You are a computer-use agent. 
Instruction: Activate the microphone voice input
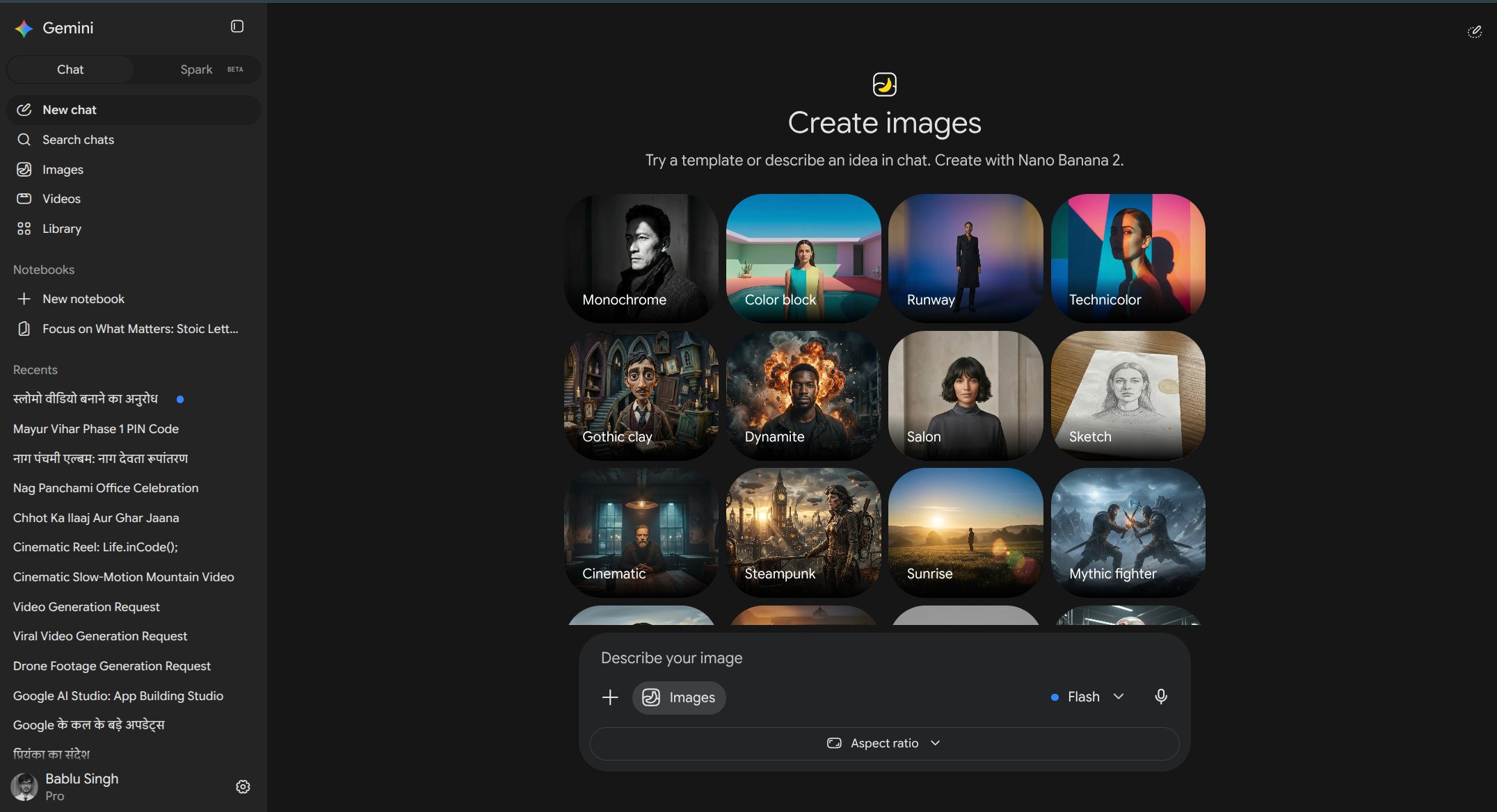click(1161, 697)
